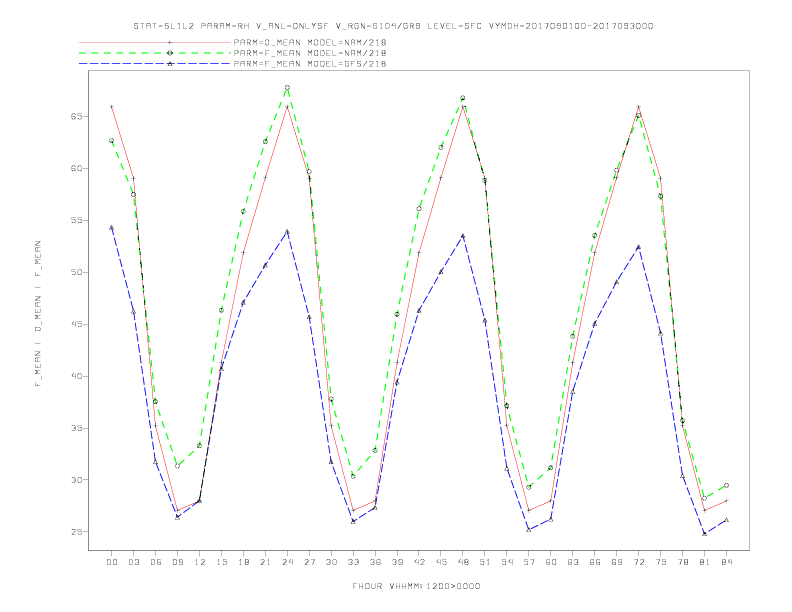Click x-axis forecast hour label 33
792x612 pixels.
tap(353, 562)
